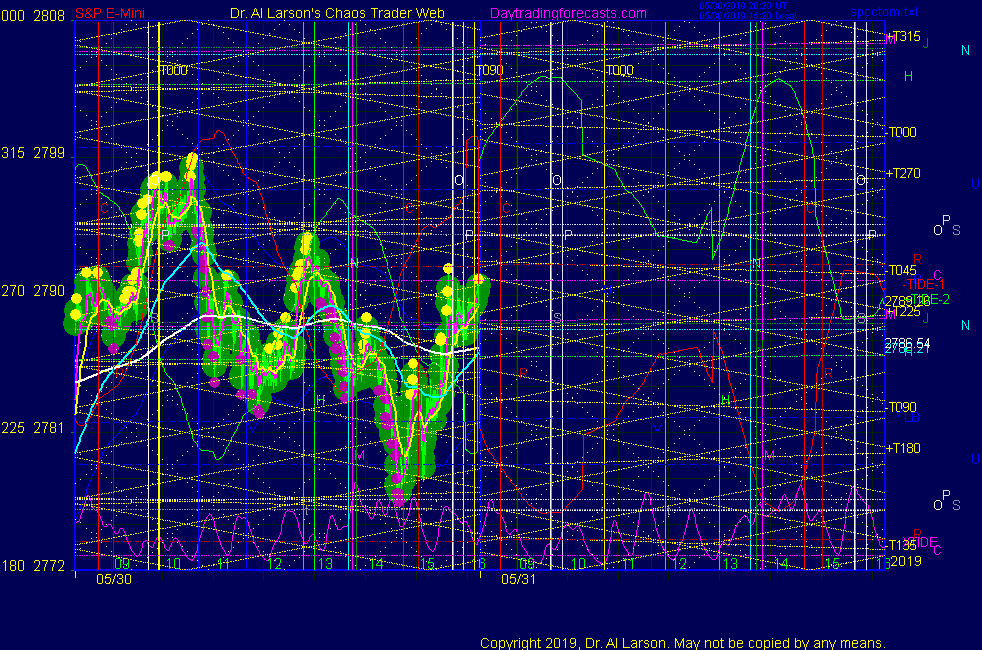
Task: Click the "05/30/2019 15:20 Local" timestamp
Action: pyautogui.click(x=748, y=16)
